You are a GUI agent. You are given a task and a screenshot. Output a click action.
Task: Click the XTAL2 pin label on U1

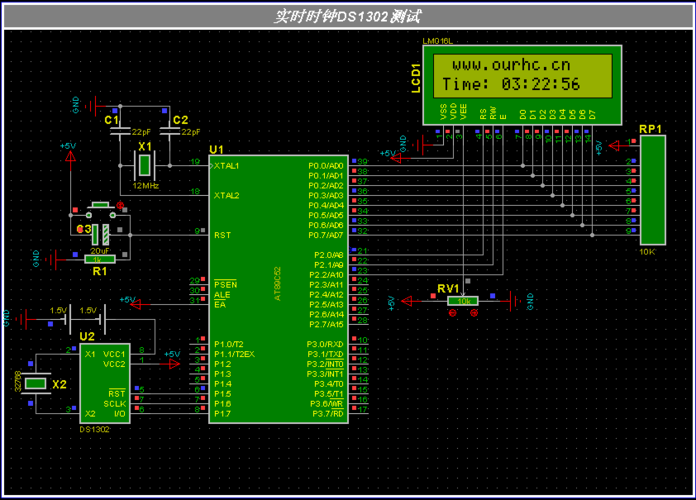pyautogui.click(x=226, y=195)
